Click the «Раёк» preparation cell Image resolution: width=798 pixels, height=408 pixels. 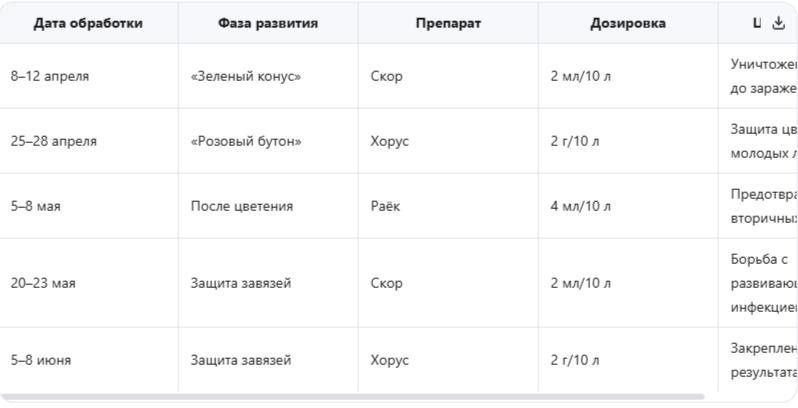[385, 207]
